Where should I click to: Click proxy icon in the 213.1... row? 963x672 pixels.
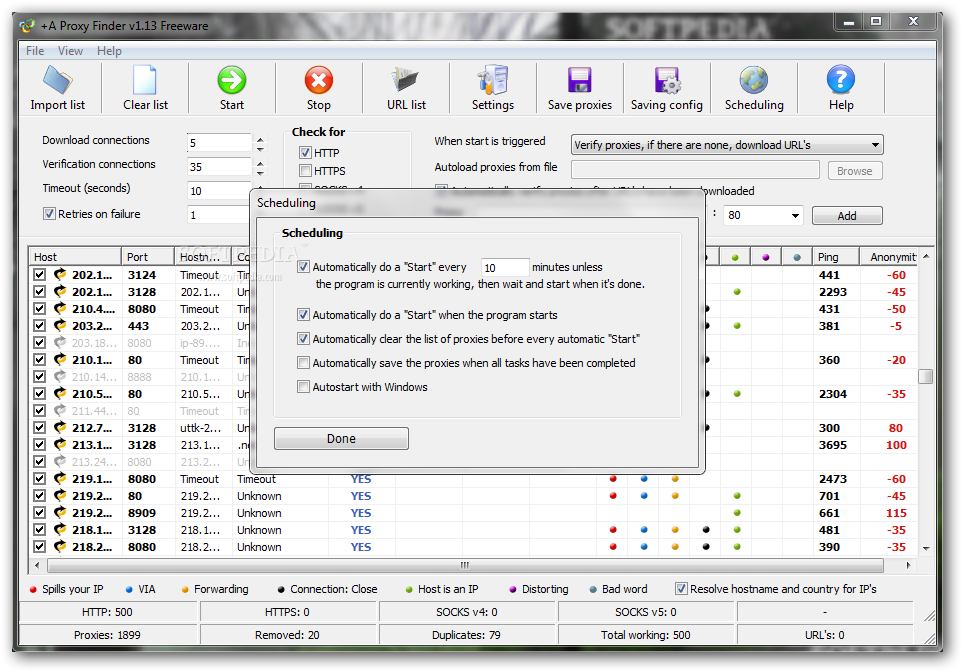tap(60, 445)
